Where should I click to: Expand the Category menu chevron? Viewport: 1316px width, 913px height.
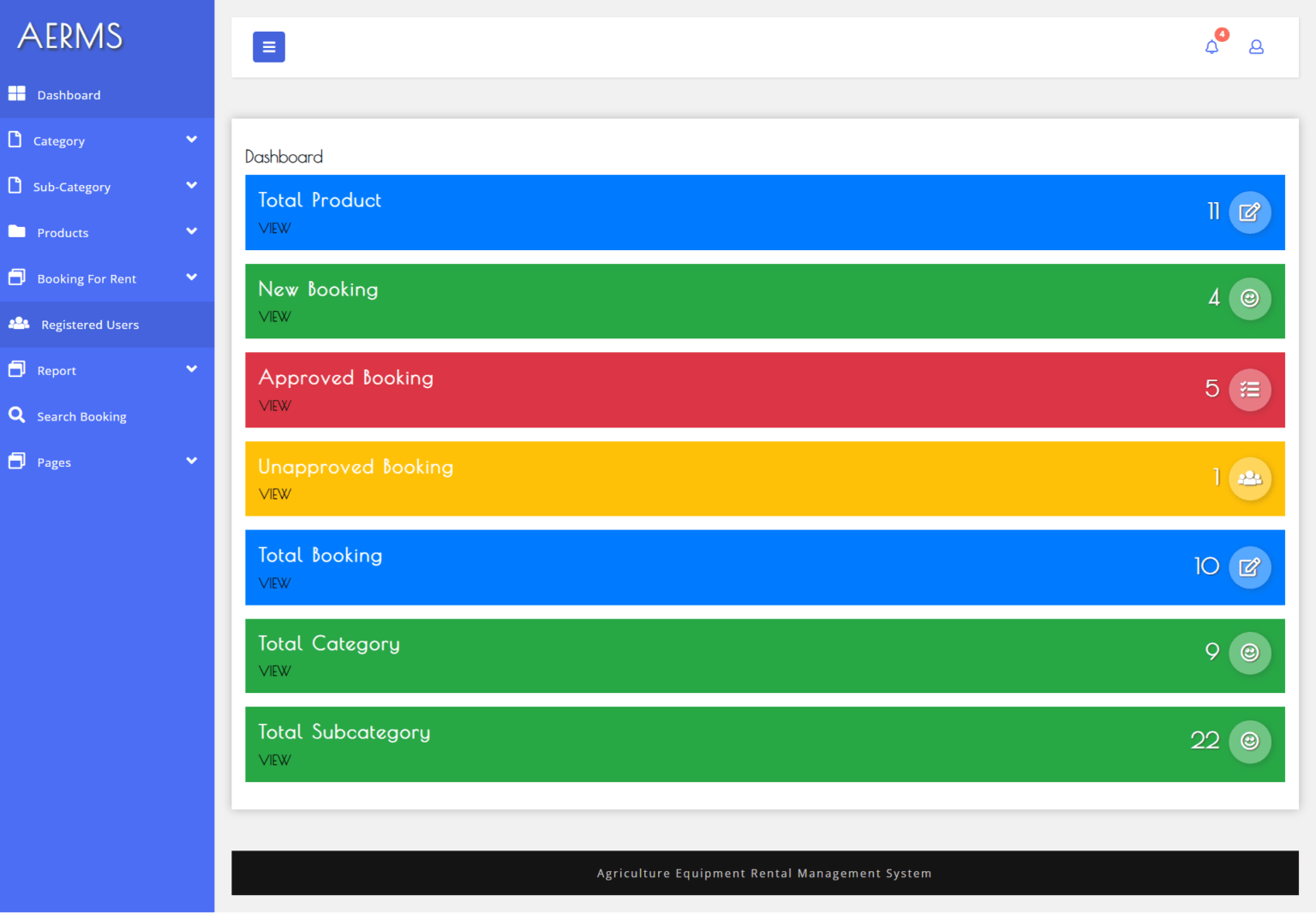coord(191,140)
